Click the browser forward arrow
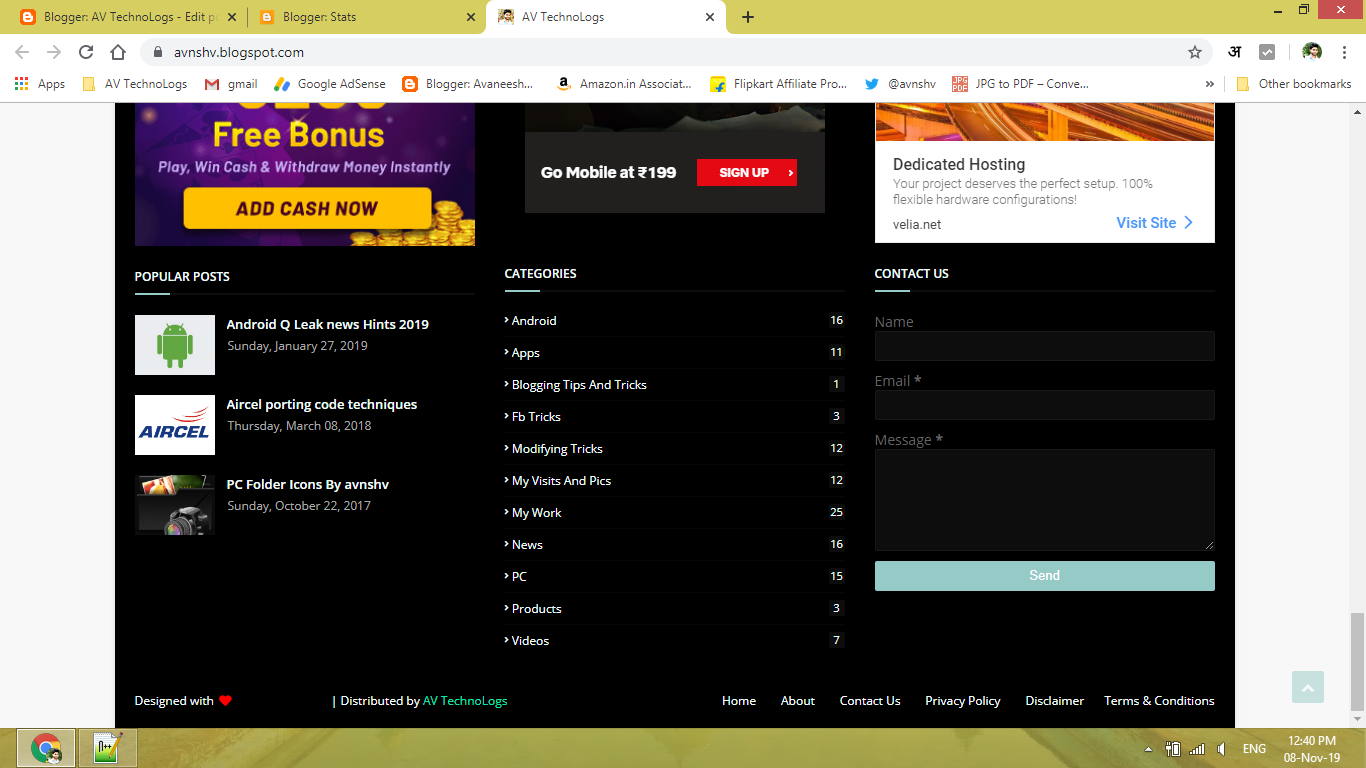 tap(54, 52)
